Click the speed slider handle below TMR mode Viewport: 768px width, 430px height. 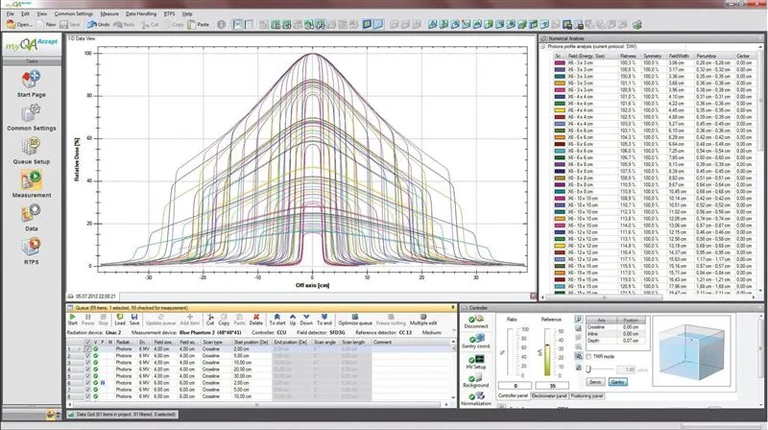coord(589,369)
